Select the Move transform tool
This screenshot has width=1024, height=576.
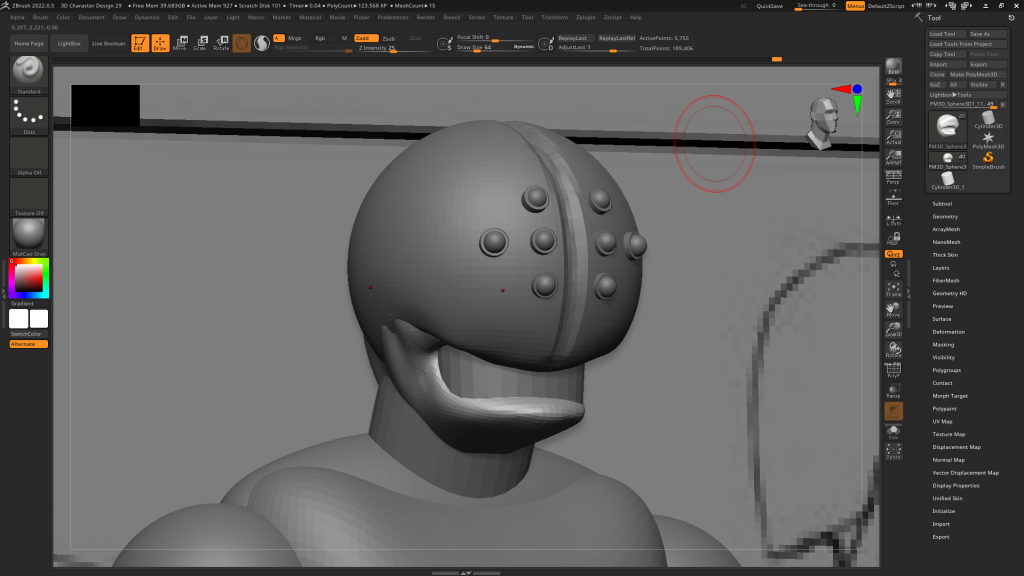tap(180, 43)
